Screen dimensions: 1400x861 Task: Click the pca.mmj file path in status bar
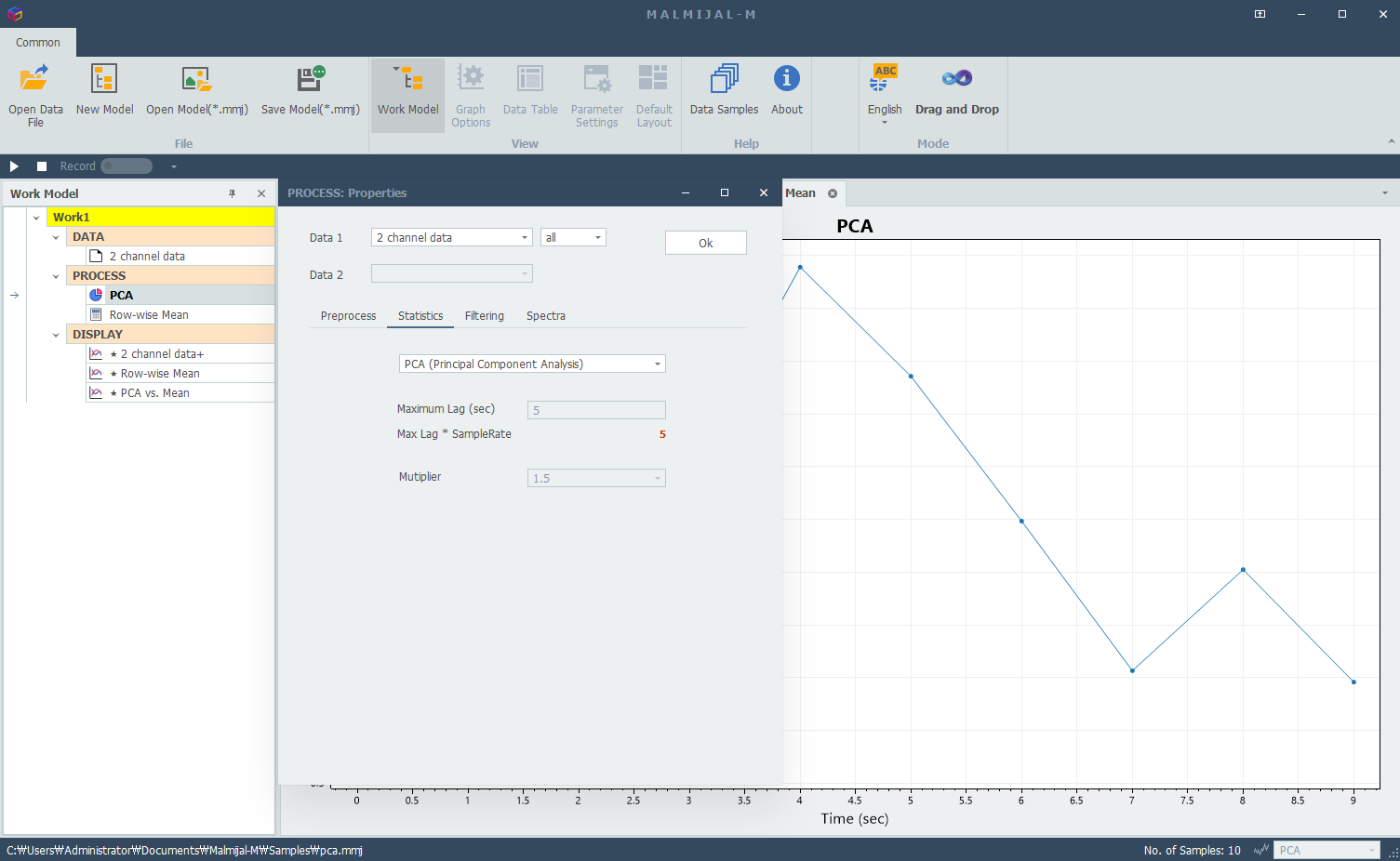point(184,850)
